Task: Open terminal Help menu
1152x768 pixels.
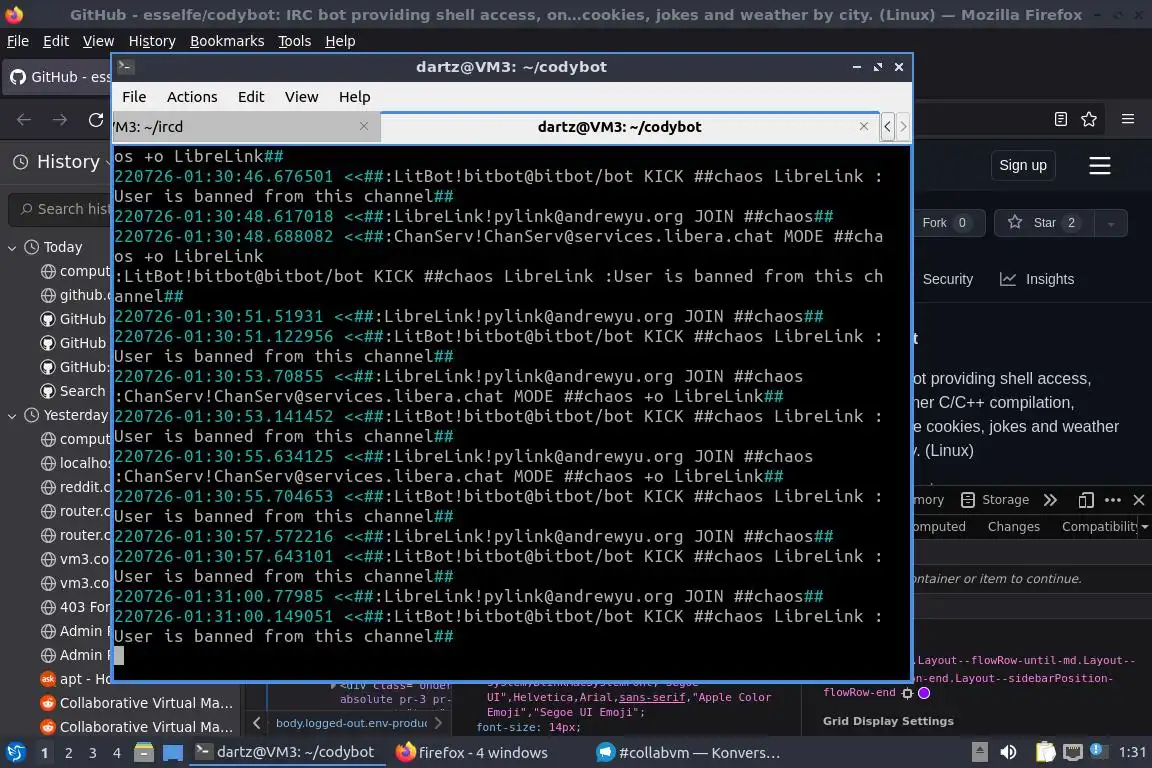Action: click(x=354, y=97)
